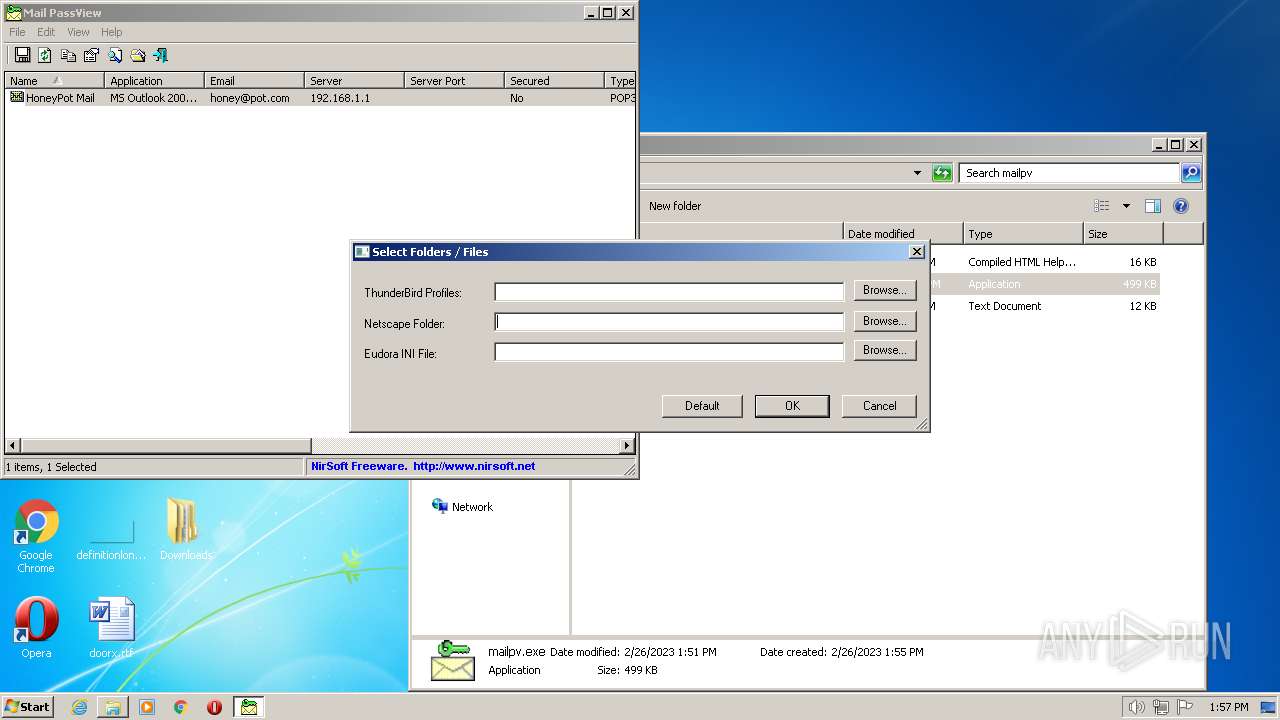The width and height of the screenshot is (1280, 720).
Task: Open the View menu in Mail PassView
Action: (78, 32)
